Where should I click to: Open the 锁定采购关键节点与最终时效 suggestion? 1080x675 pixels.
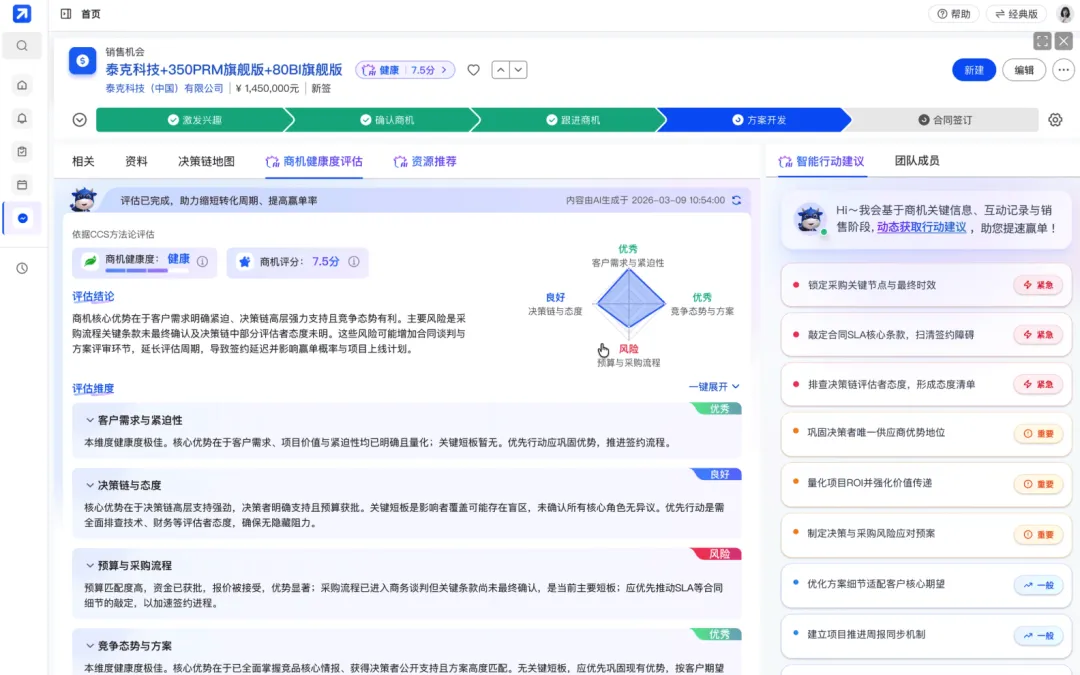(x=871, y=285)
